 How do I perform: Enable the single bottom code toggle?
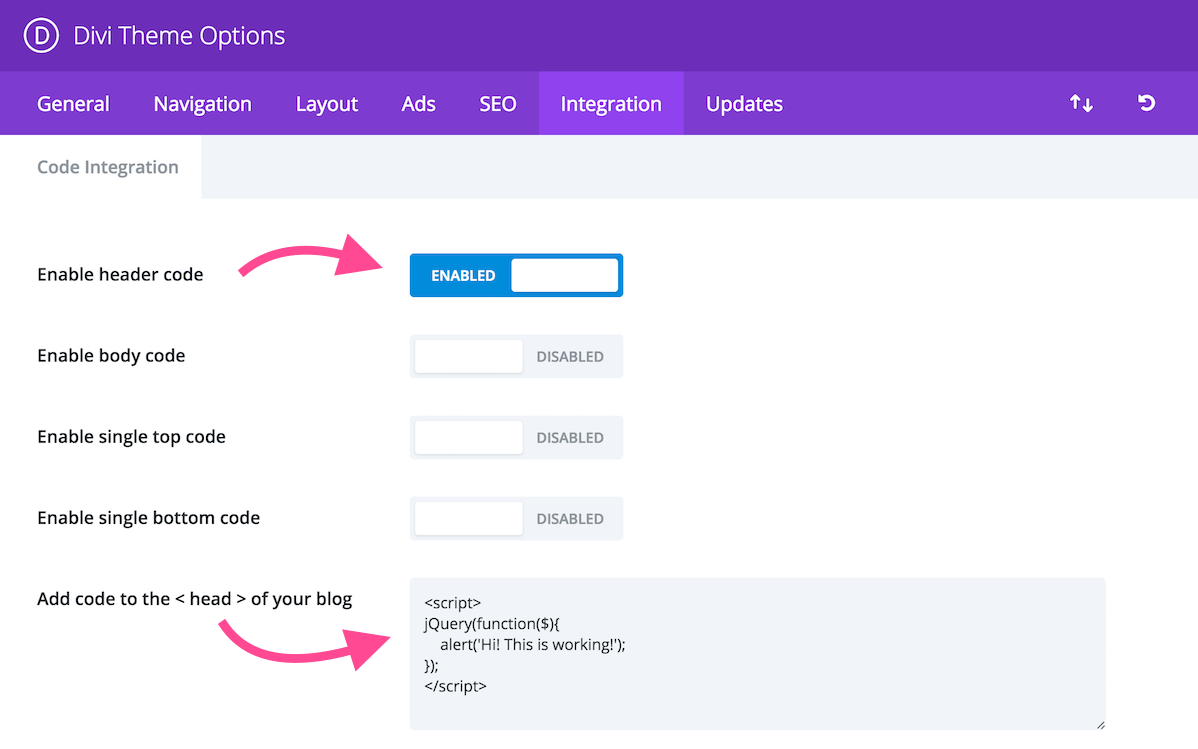(x=516, y=518)
